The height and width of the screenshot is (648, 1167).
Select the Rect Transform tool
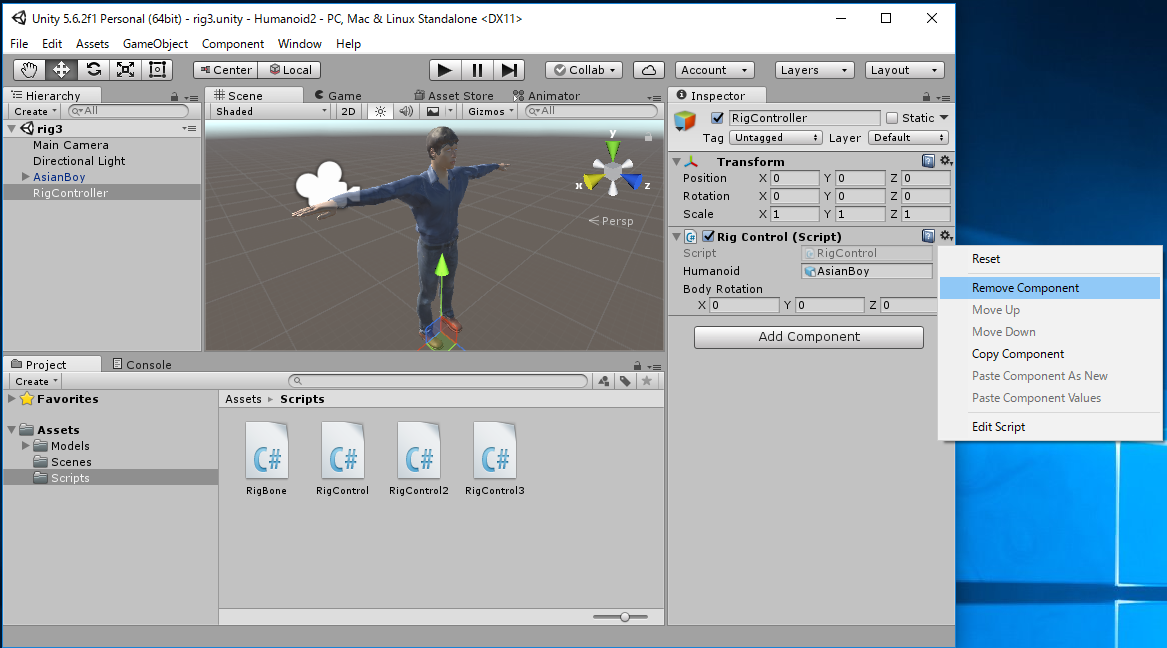tap(157, 70)
